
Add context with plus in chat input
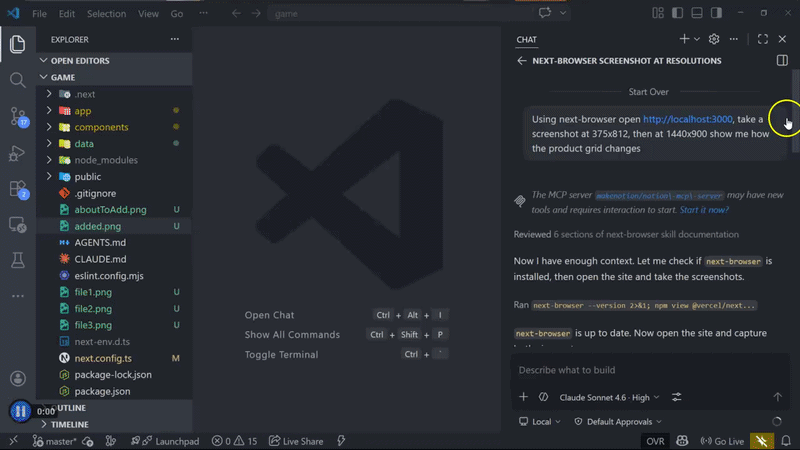(x=523, y=397)
